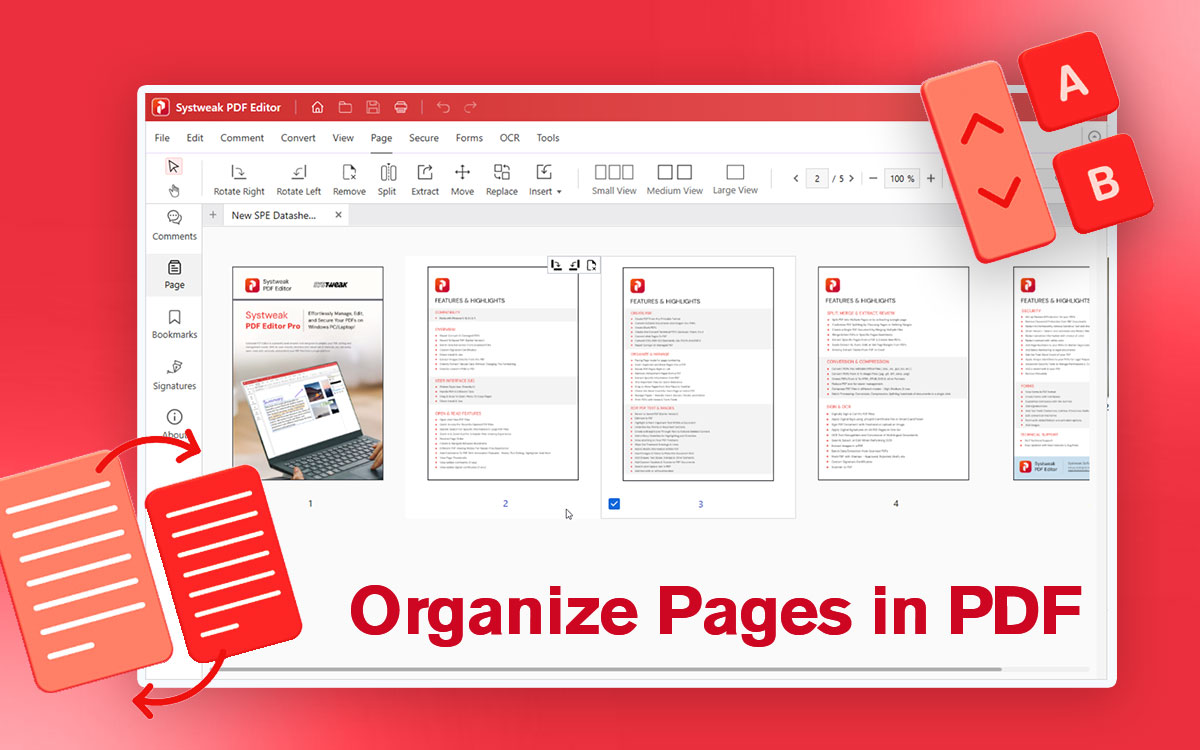Open the Comment menu
Image resolution: width=1200 pixels, height=750 pixels.
242,138
